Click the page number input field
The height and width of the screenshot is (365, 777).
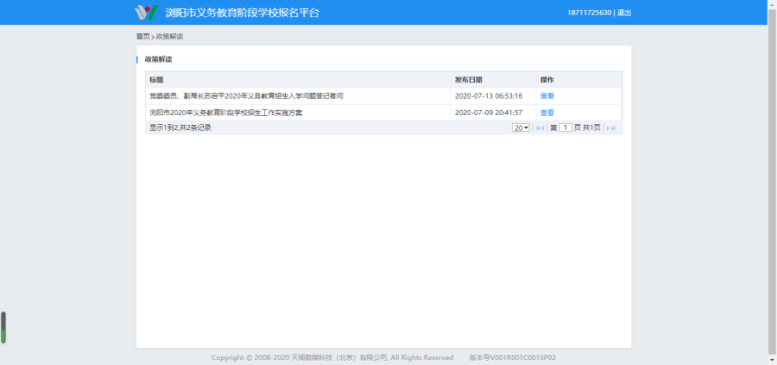[x=565, y=128]
